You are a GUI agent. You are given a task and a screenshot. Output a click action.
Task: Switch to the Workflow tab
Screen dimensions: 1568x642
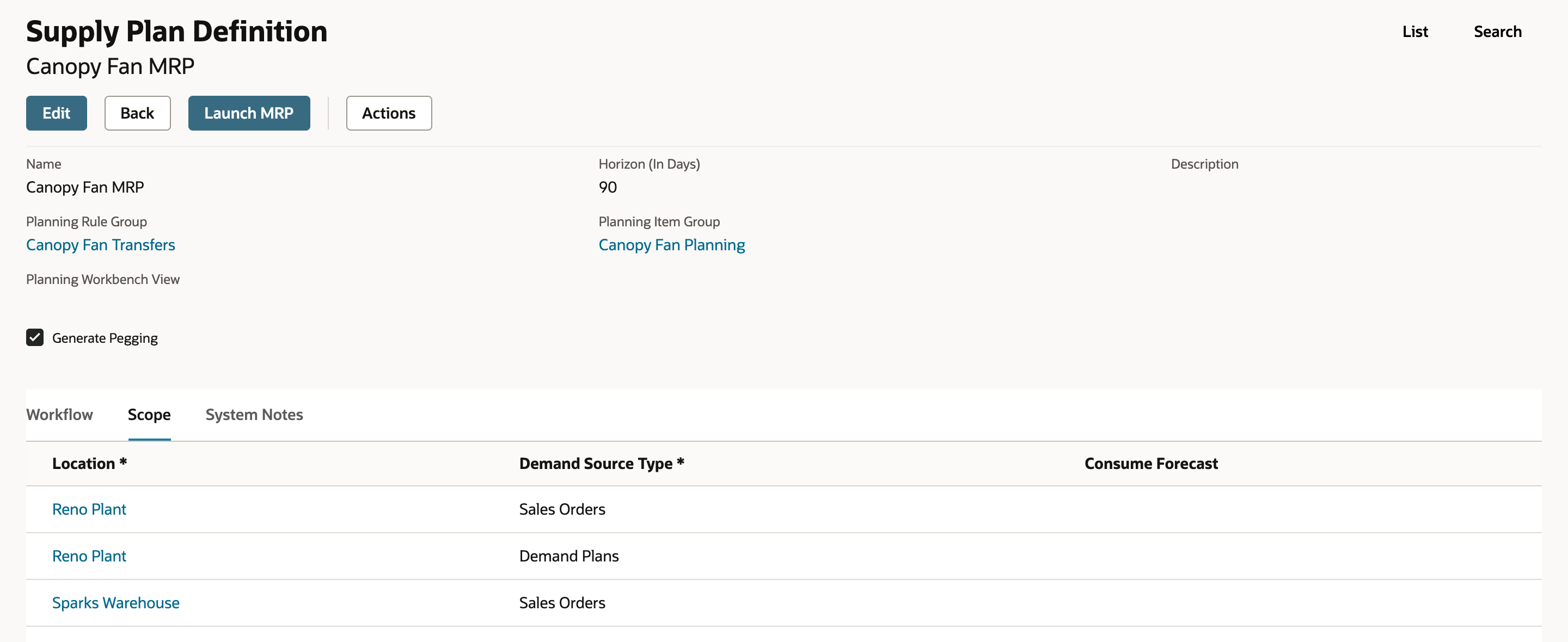pos(60,415)
